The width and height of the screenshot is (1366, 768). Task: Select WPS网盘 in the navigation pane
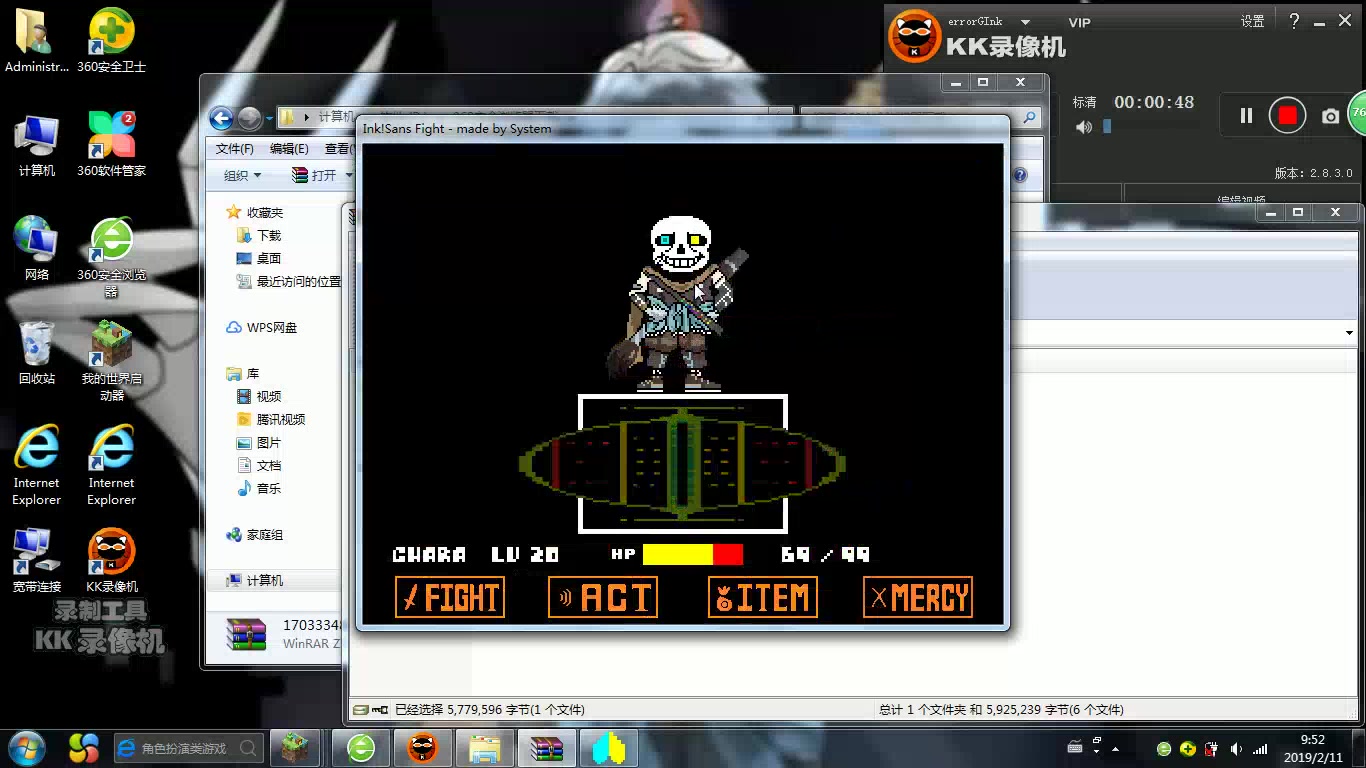(x=261, y=327)
